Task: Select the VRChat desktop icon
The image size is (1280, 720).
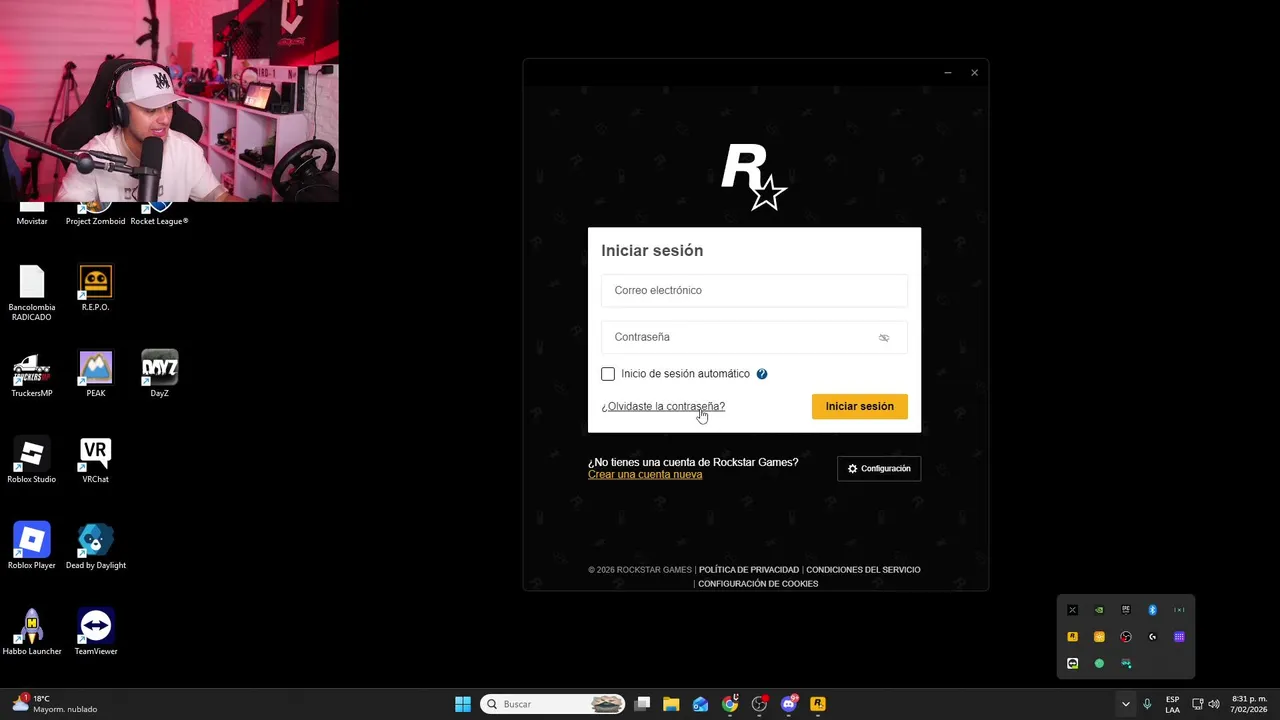Action: click(96, 460)
